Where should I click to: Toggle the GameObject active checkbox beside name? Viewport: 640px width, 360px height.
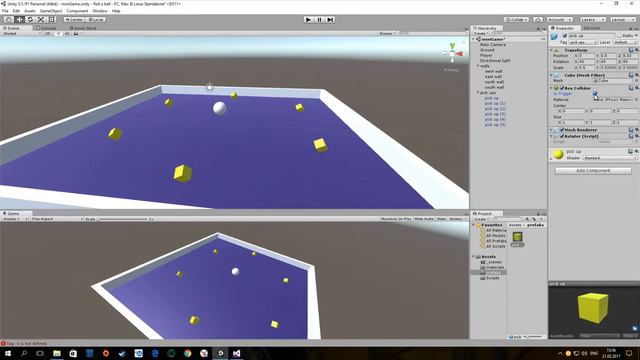click(x=565, y=36)
